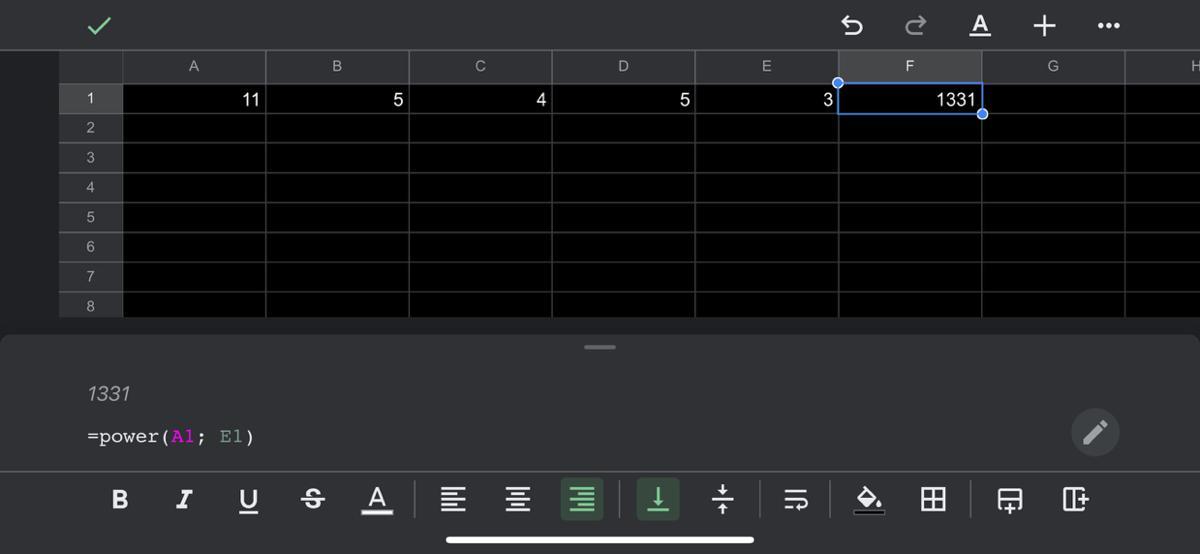Toggle italic formatting
The image size is (1200, 554).
(x=184, y=499)
